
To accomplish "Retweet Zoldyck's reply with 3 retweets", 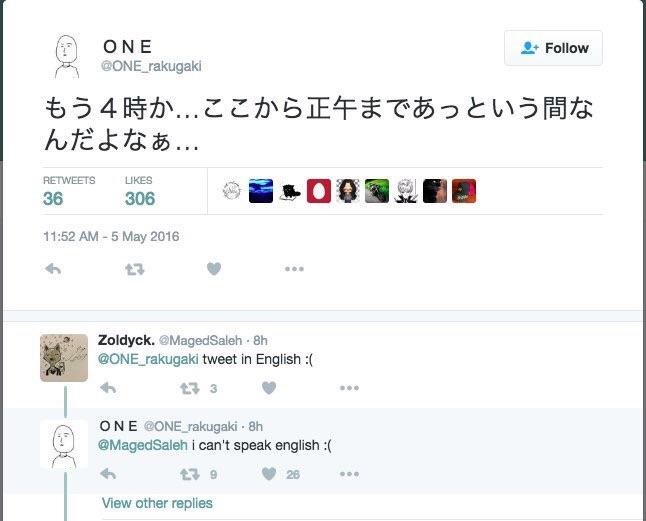I will 190,388.
